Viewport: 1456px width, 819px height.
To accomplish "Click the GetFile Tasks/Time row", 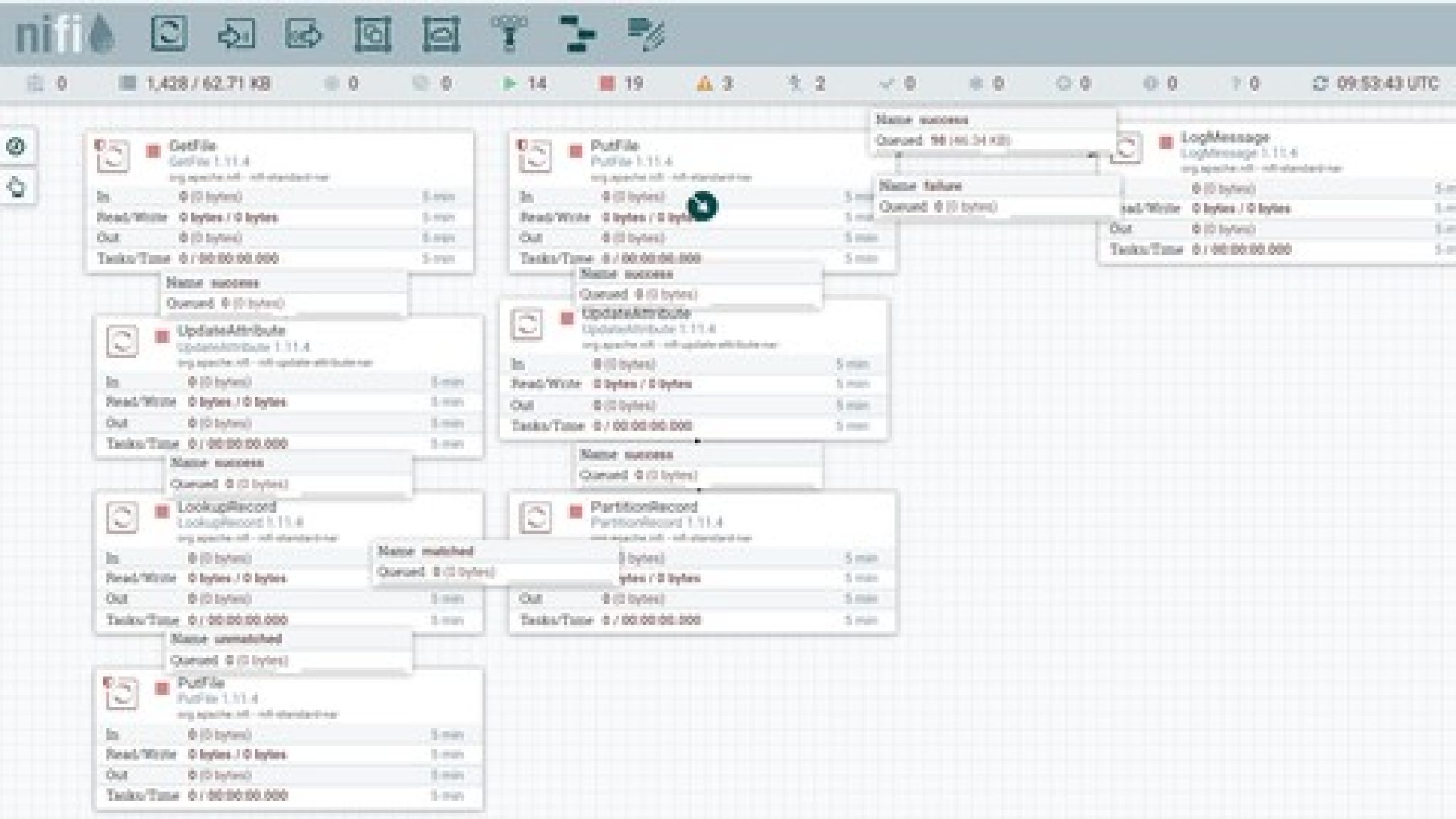I will [x=279, y=258].
